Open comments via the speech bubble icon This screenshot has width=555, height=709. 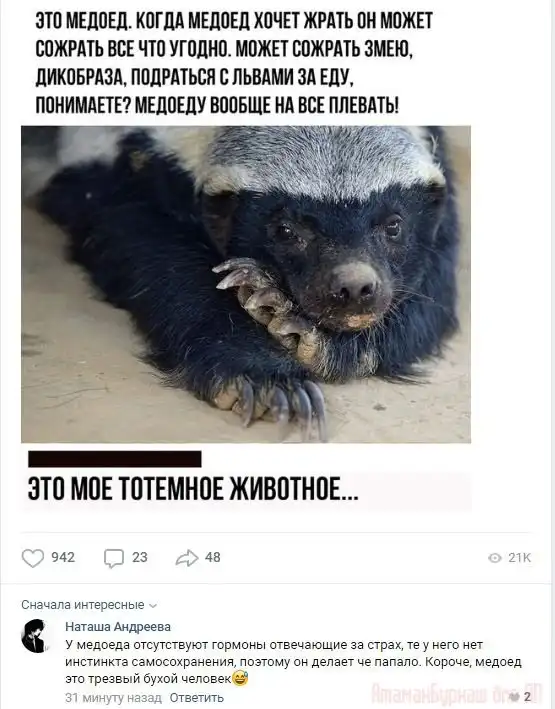(x=113, y=558)
